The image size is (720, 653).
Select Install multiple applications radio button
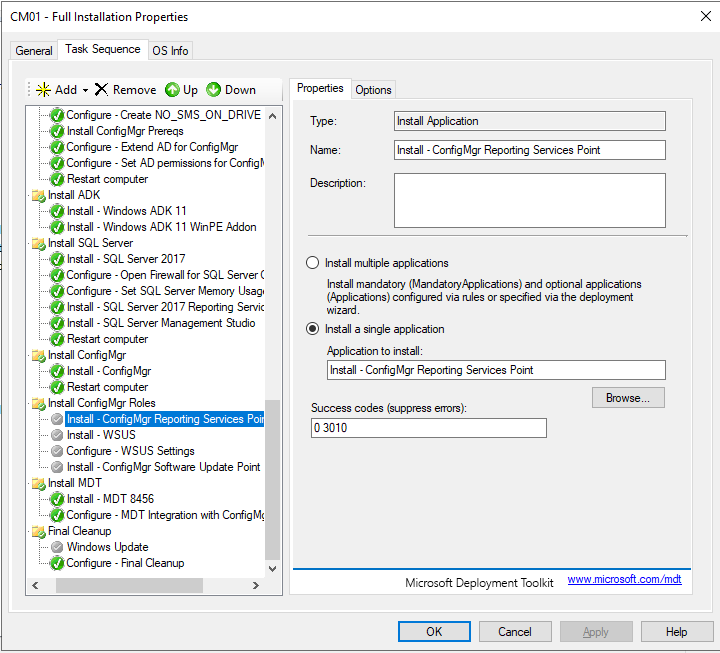[312, 263]
